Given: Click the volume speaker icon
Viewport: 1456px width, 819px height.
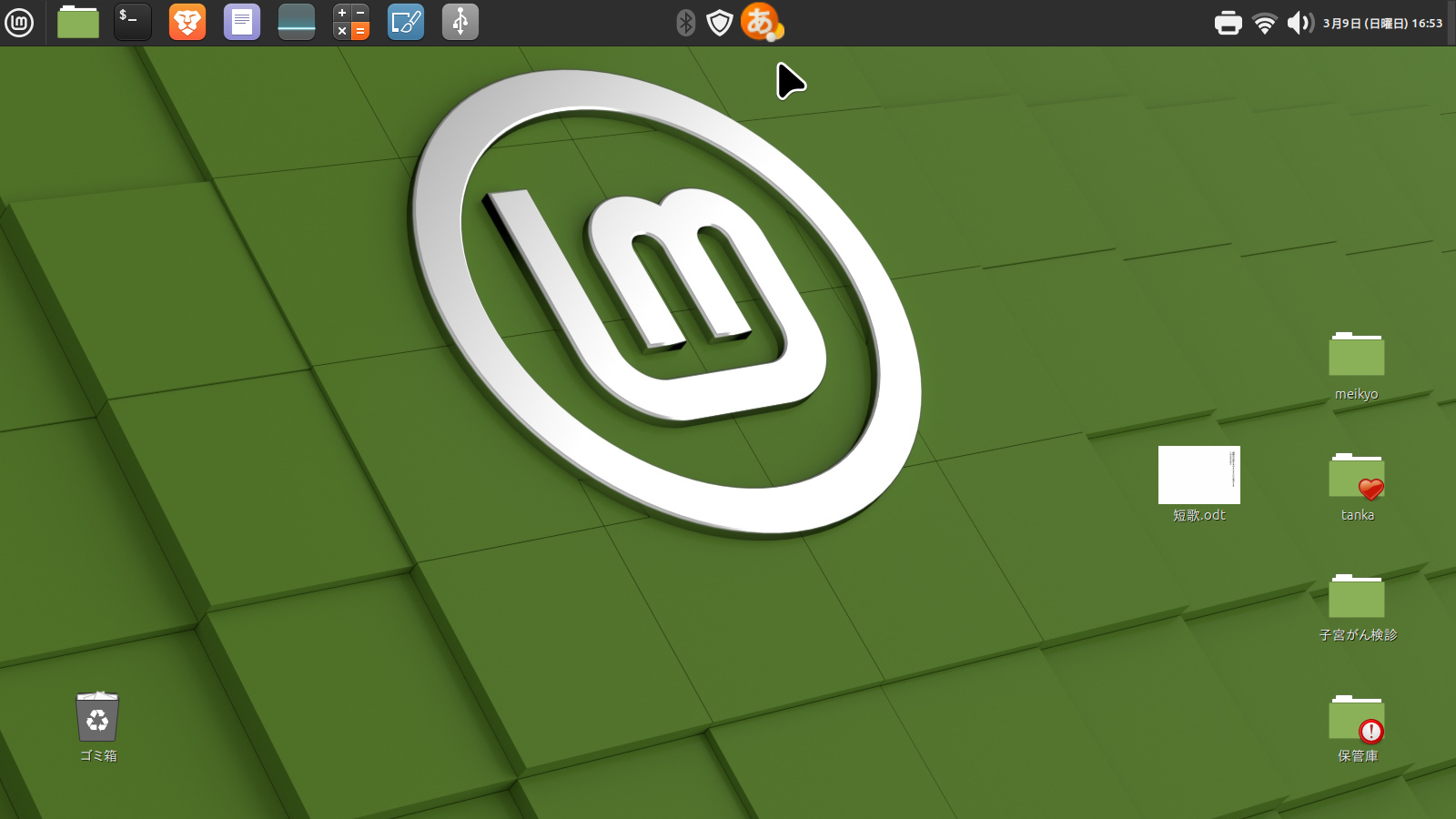Looking at the screenshot, I should coord(1300,23).
